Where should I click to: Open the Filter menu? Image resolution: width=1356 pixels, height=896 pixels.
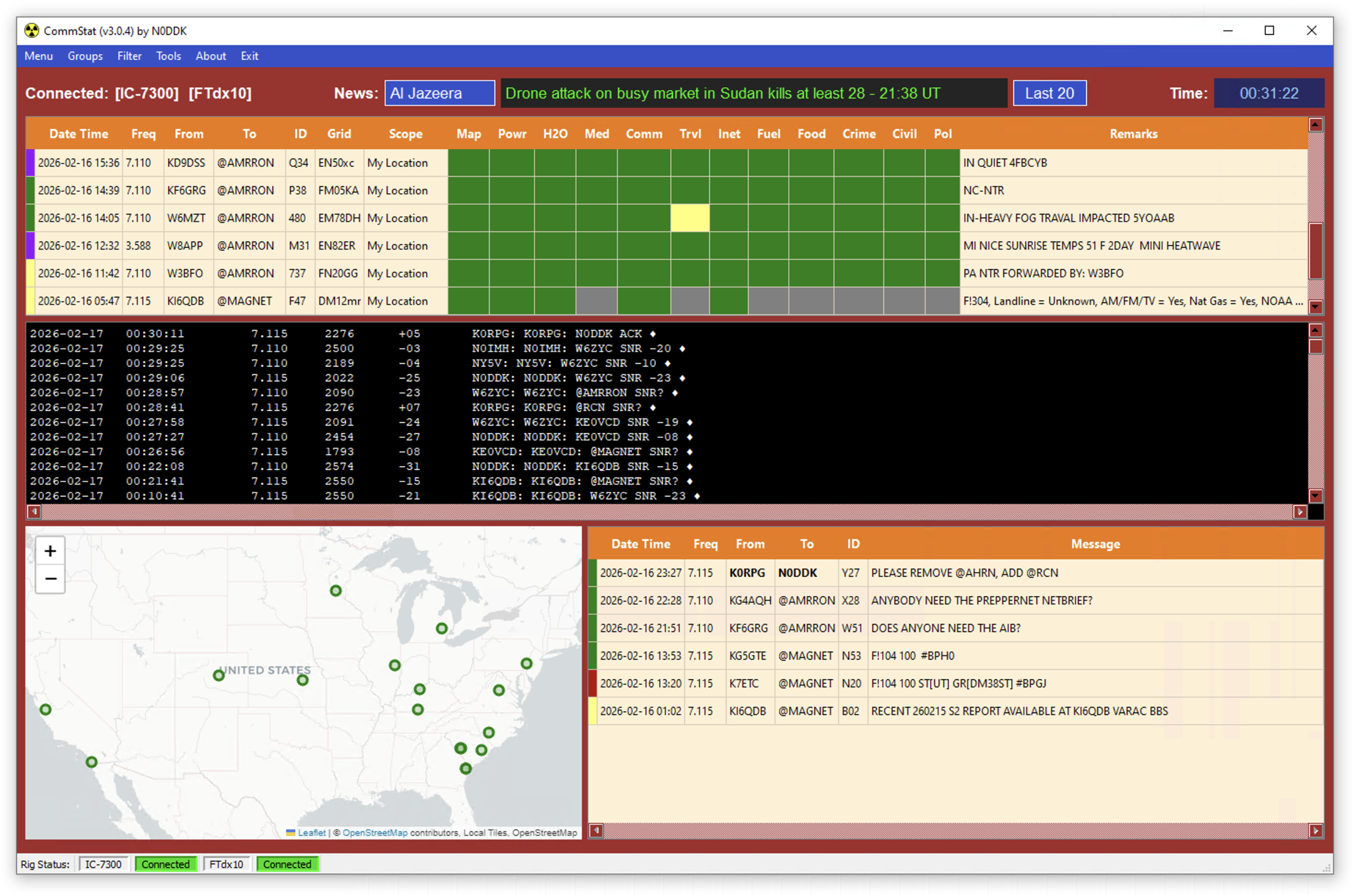[x=129, y=56]
